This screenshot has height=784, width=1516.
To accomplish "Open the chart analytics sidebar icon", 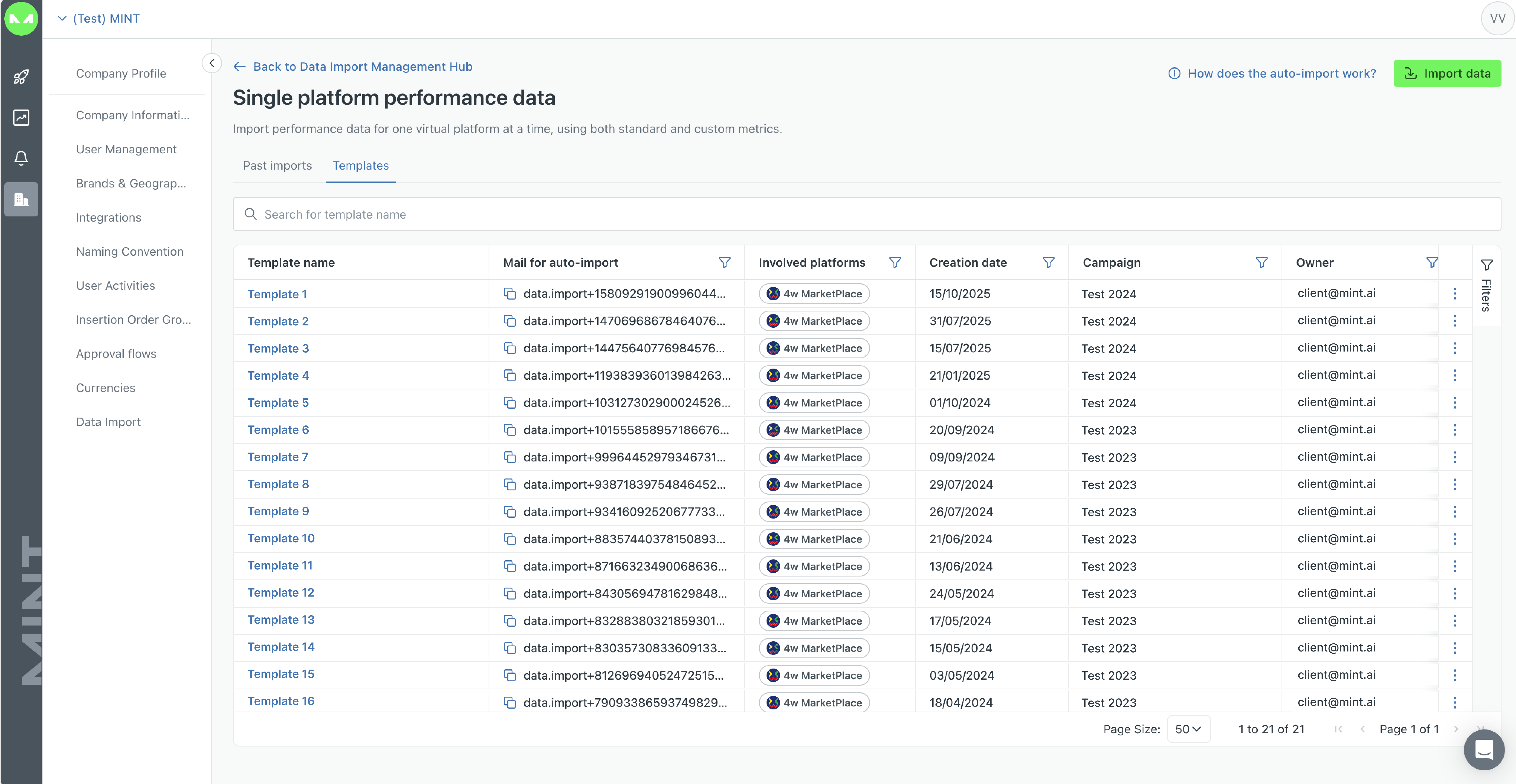I will (x=21, y=118).
